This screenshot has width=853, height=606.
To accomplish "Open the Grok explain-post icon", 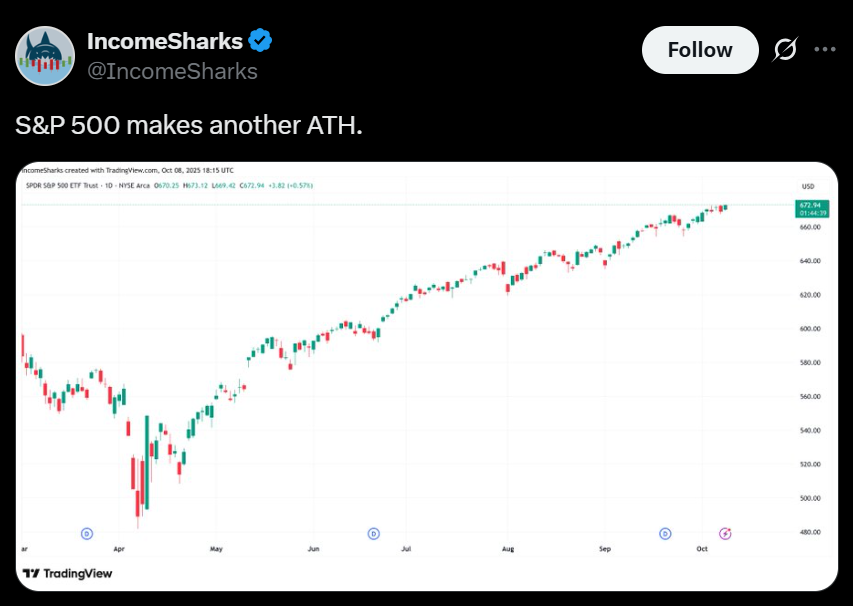I will (x=785, y=50).
